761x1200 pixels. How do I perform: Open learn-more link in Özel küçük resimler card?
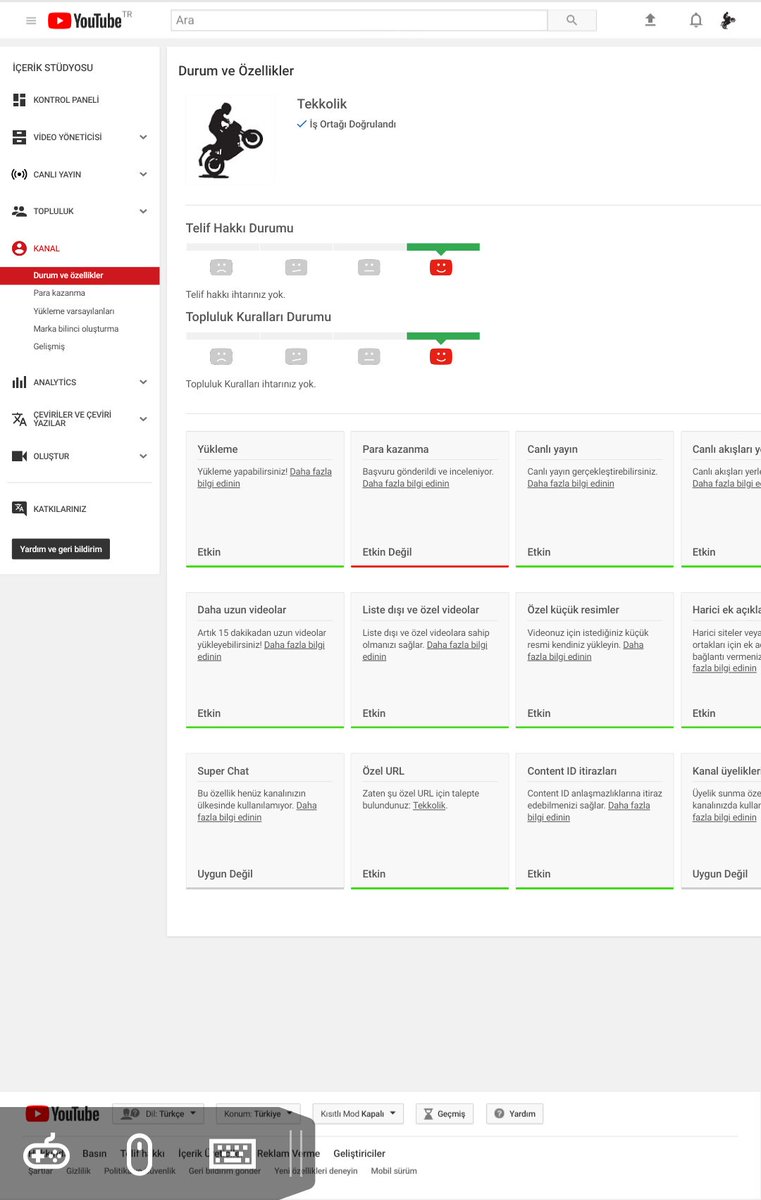586,651
